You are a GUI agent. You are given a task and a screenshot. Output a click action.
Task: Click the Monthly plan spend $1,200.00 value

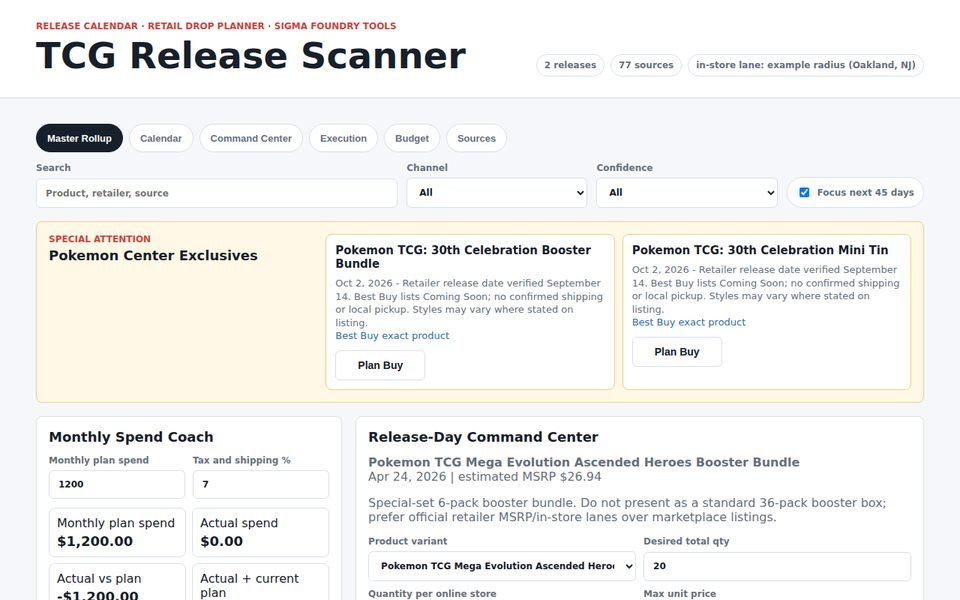95,541
